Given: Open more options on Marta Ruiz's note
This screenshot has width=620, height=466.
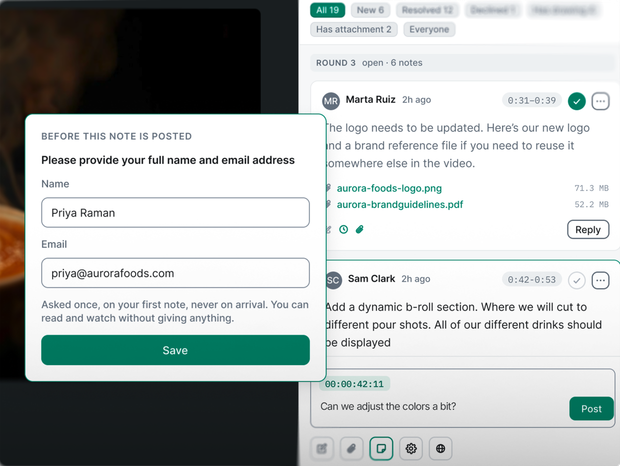Looking at the screenshot, I should tap(600, 101).
